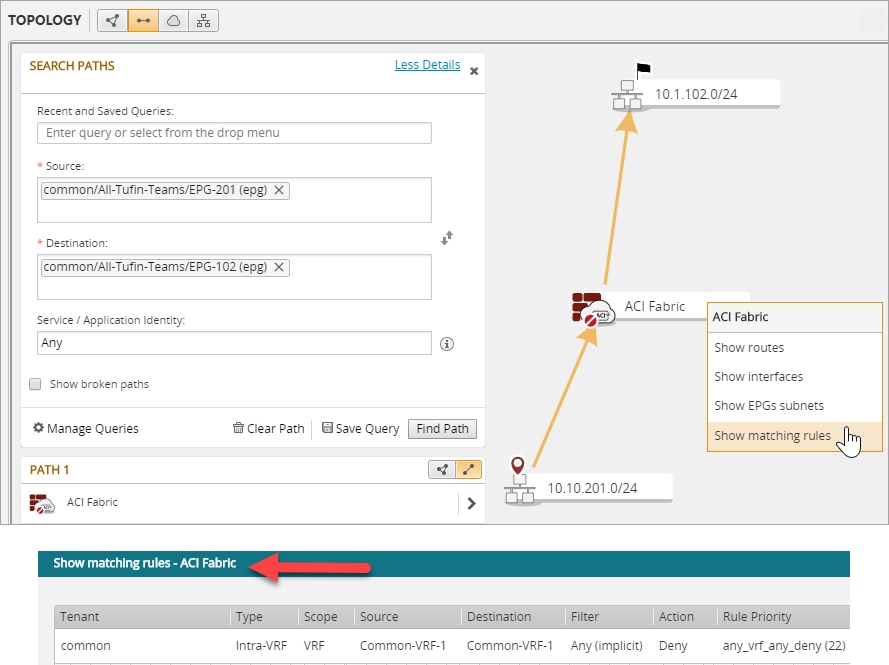Enable Show broken paths checkbox

tap(35, 384)
